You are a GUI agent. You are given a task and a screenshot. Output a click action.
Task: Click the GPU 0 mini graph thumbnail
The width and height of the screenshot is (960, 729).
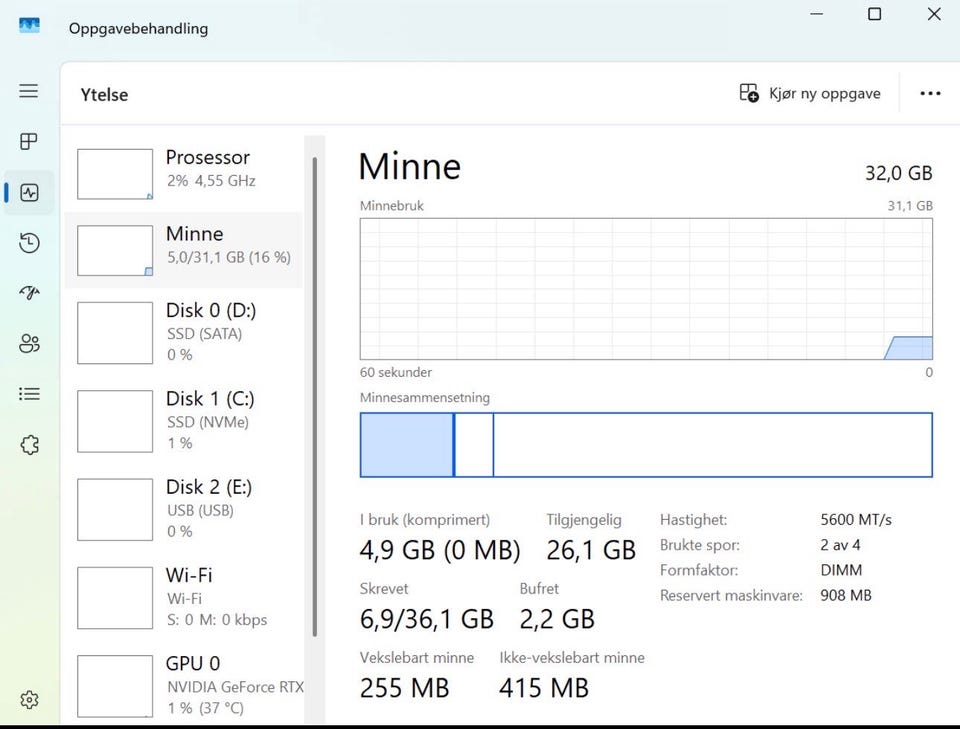pos(115,686)
